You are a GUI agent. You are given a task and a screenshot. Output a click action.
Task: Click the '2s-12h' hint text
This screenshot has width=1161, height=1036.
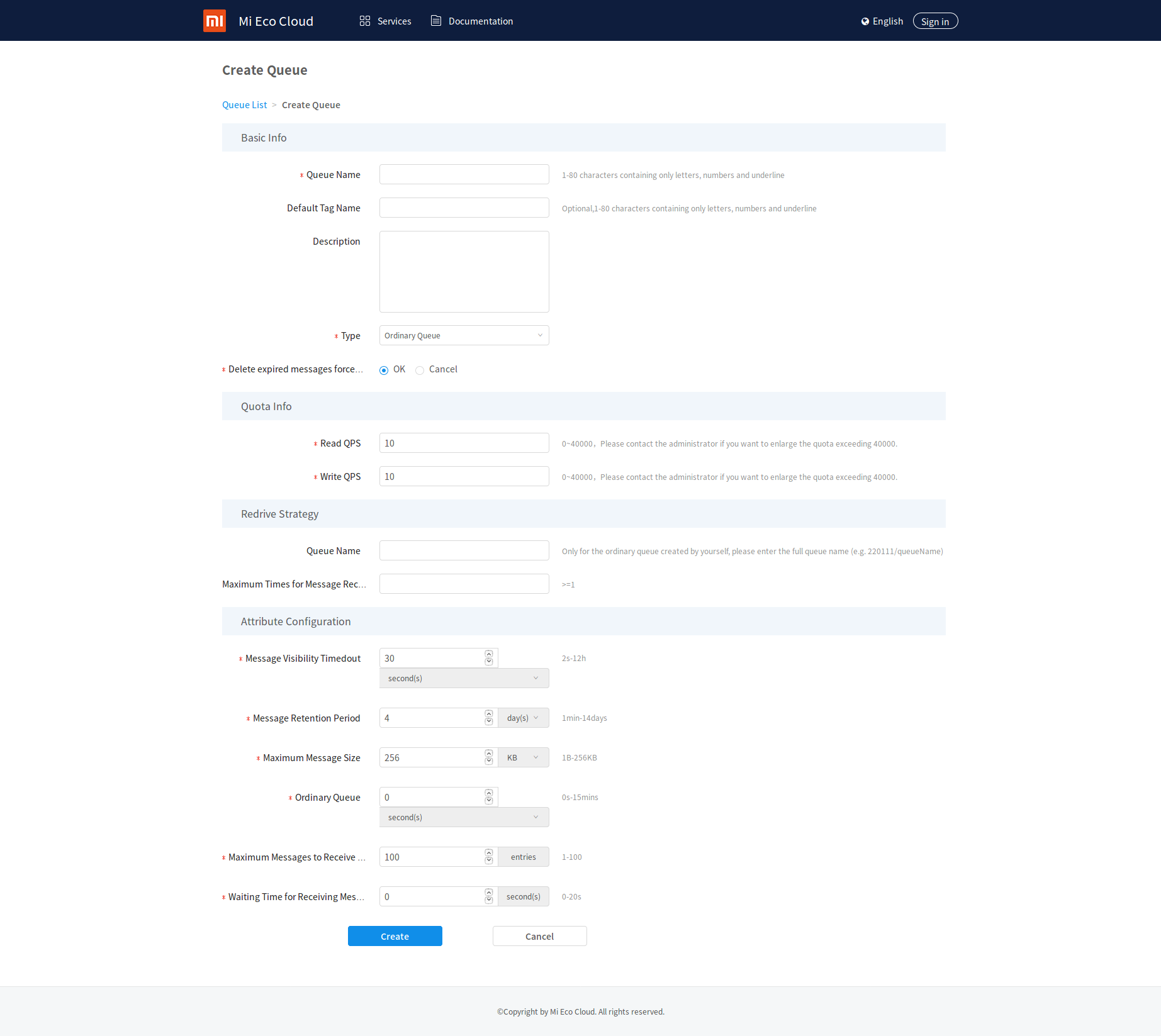574,658
